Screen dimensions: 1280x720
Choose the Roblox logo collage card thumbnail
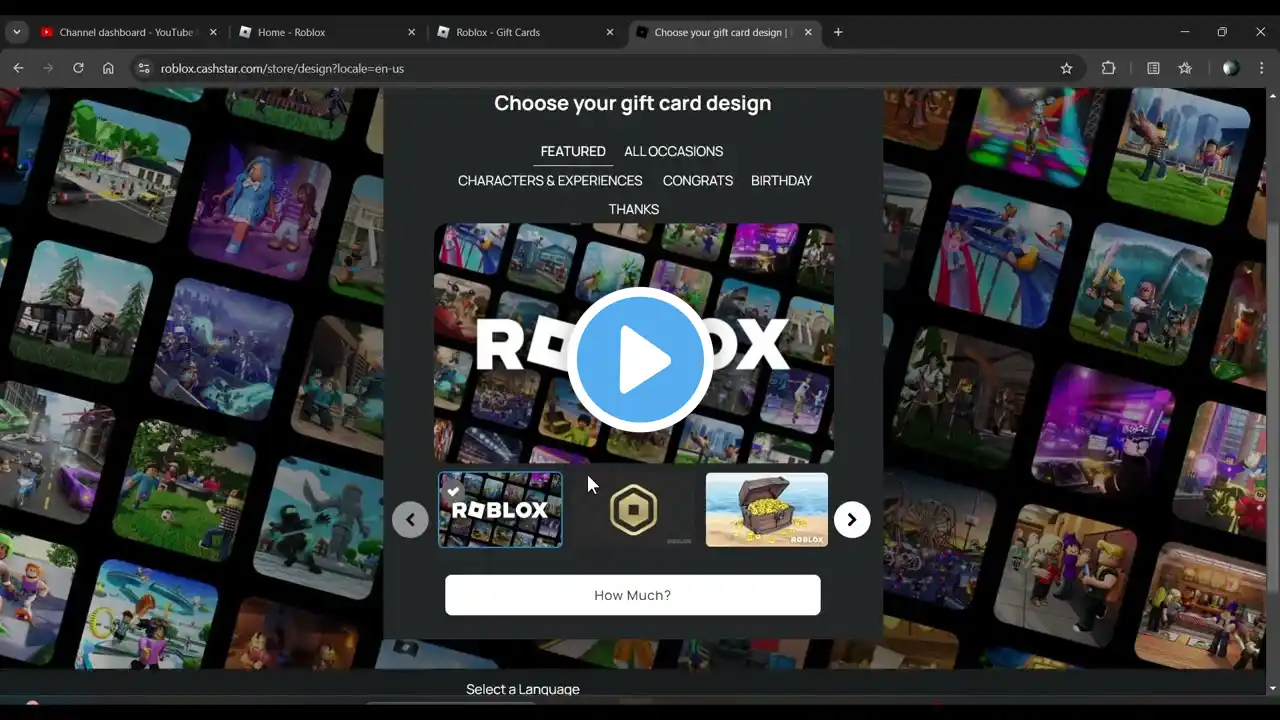tap(500, 509)
